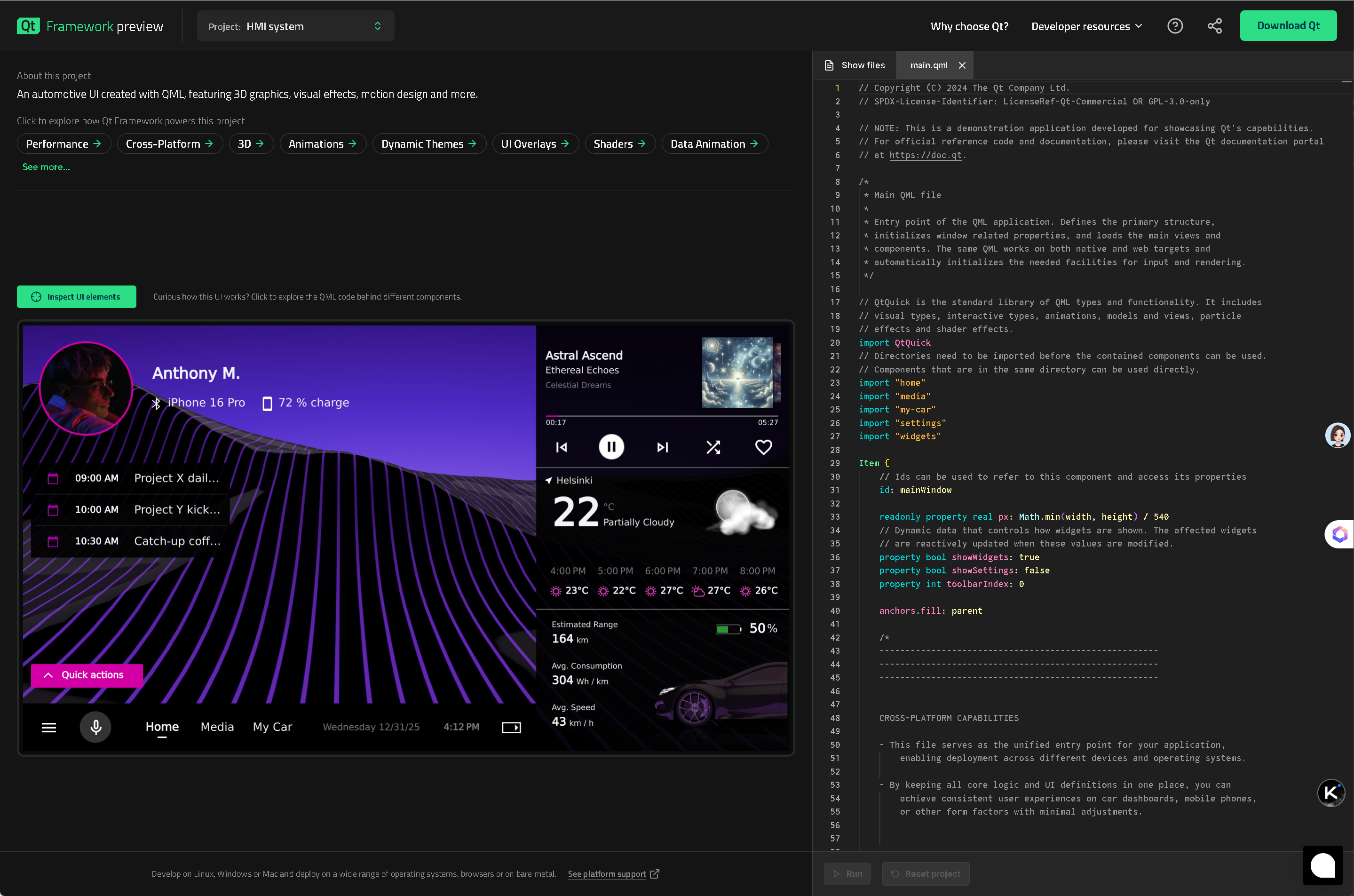Toggle shuffle playback
1354x896 pixels.
pos(713,447)
